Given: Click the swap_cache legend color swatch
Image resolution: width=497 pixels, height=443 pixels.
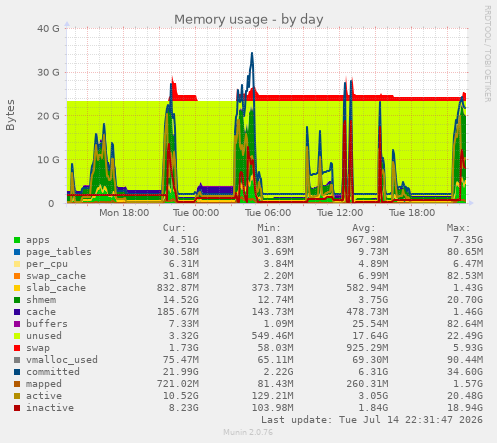Looking at the screenshot, I should (x=17, y=276).
